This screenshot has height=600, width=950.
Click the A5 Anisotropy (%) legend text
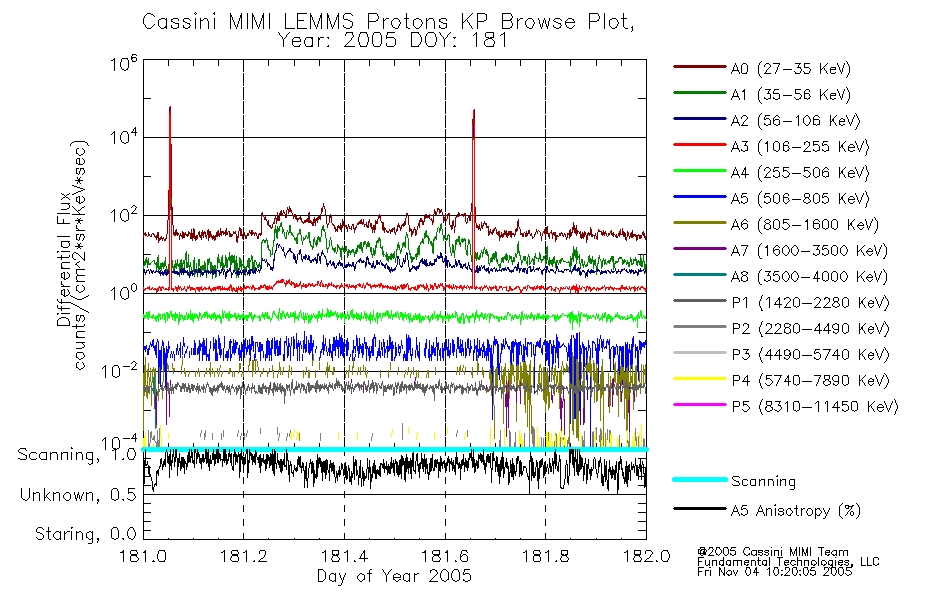796,511
